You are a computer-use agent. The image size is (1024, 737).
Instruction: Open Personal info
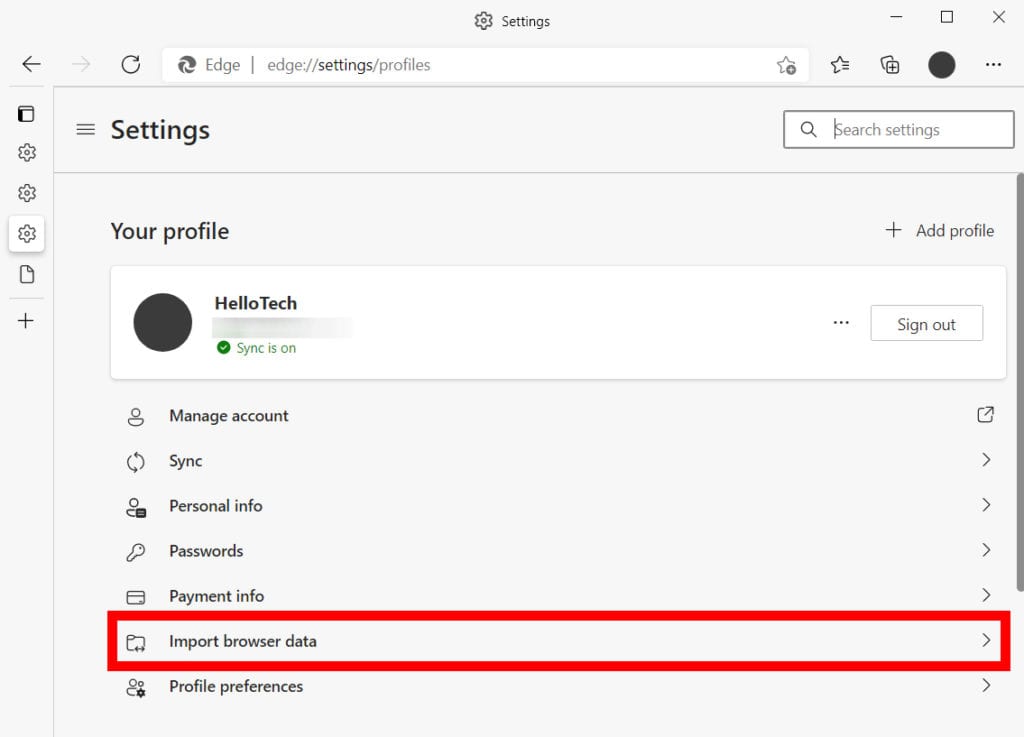pos(558,506)
